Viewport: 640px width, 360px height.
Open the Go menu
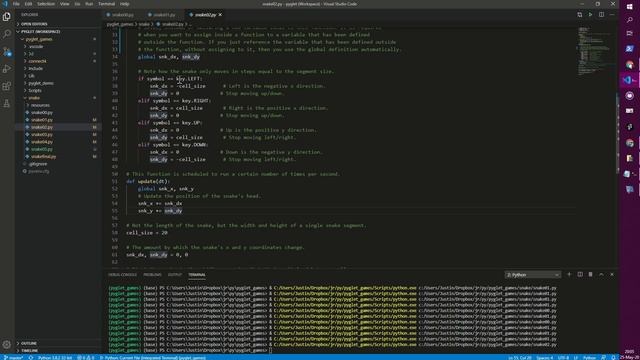(x=77, y=4)
